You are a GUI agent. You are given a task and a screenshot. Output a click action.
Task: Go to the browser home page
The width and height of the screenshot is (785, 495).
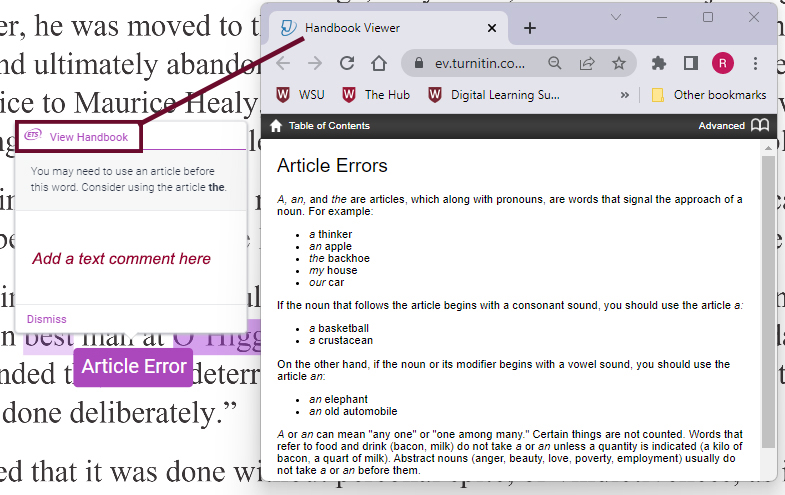pos(378,63)
